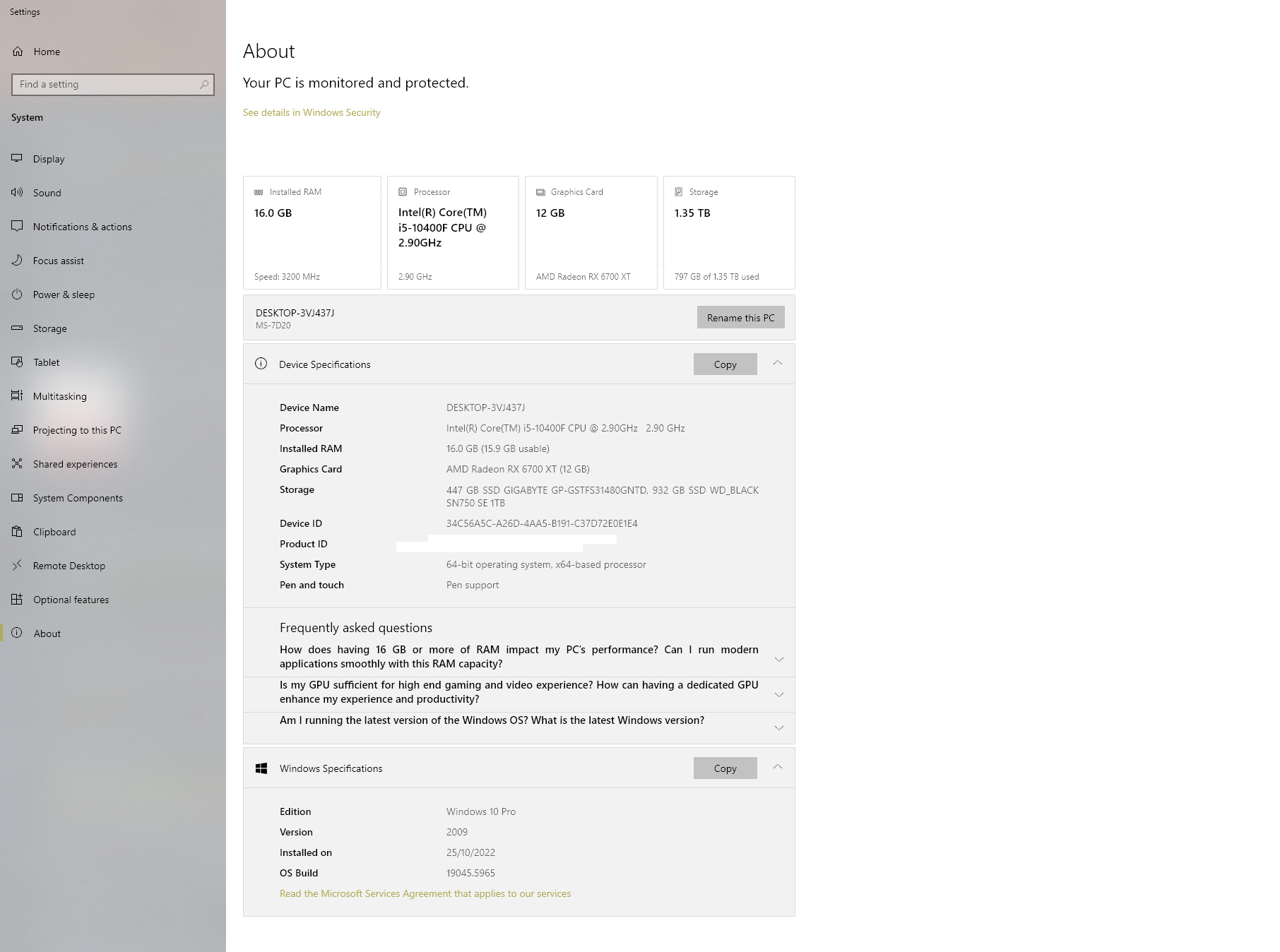Open Optional features page

(x=113, y=600)
